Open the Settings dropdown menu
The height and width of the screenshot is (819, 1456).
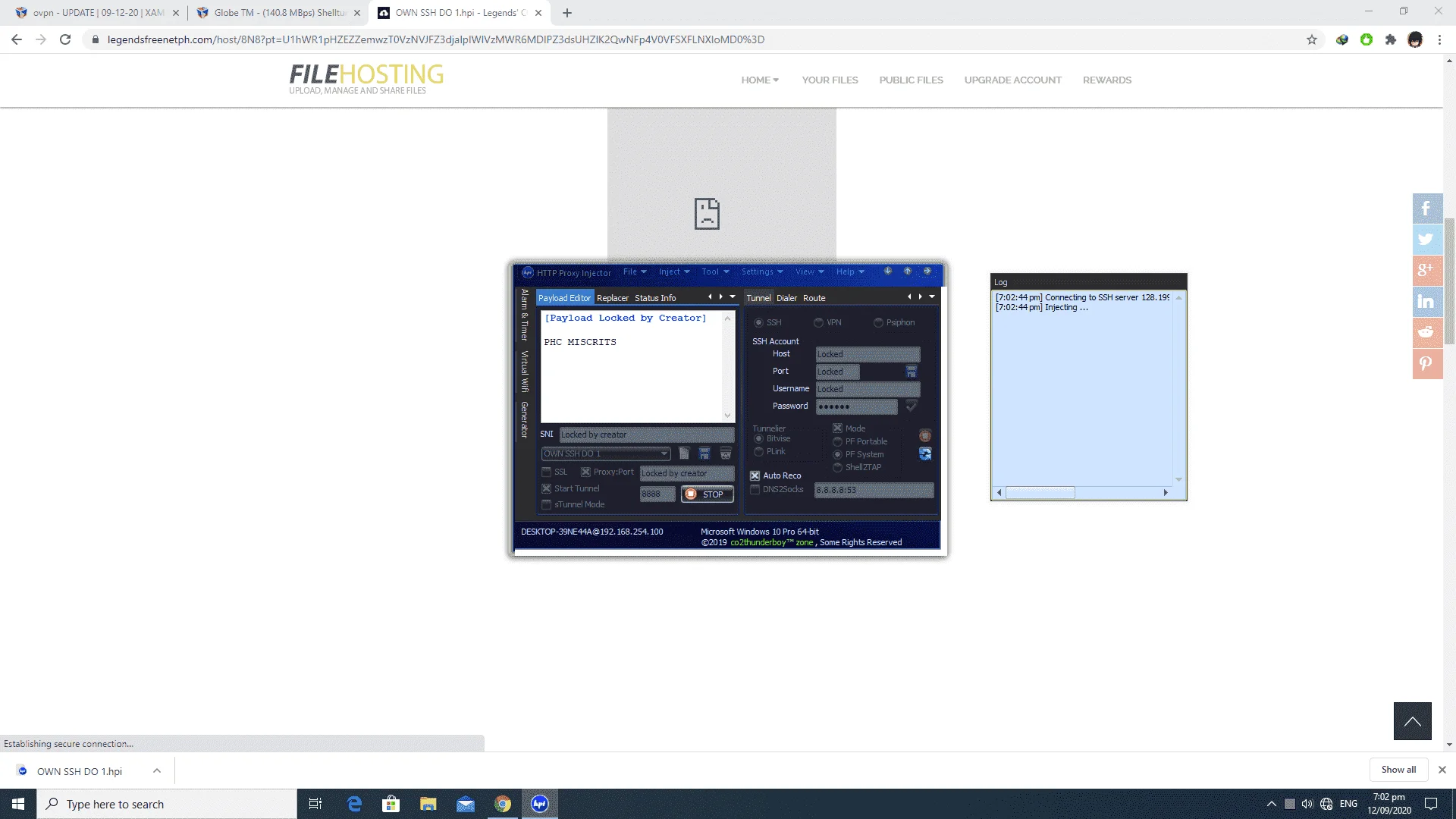pyautogui.click(x=762, y=271)
